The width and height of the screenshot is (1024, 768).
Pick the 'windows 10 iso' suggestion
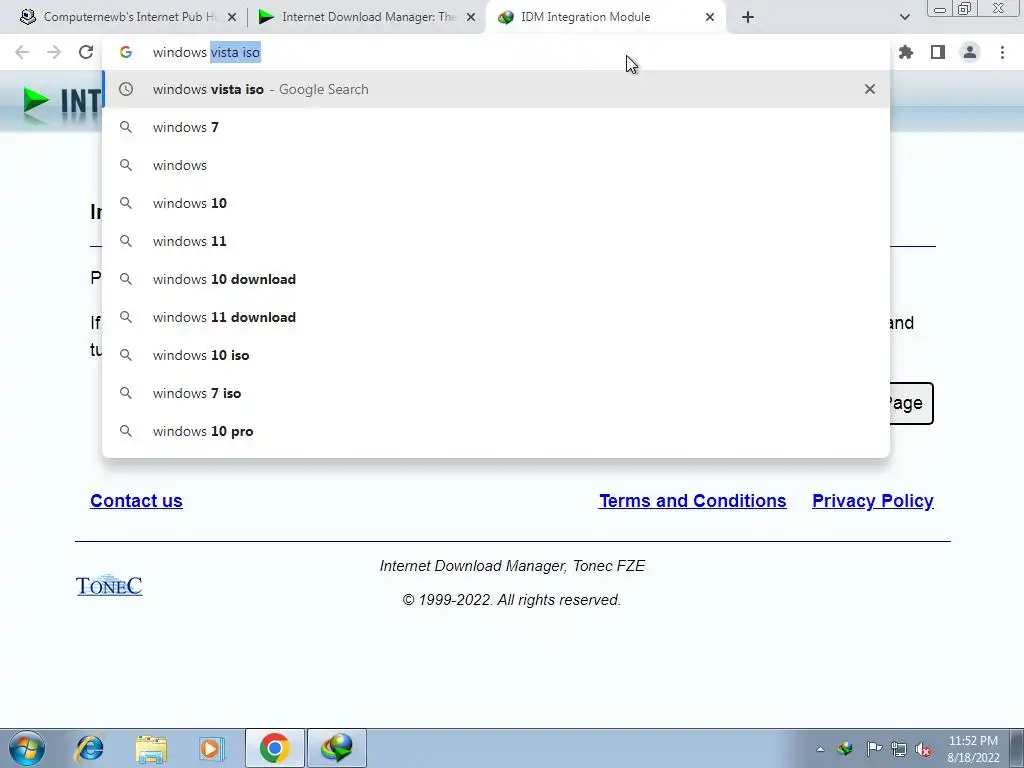(496, 355)
